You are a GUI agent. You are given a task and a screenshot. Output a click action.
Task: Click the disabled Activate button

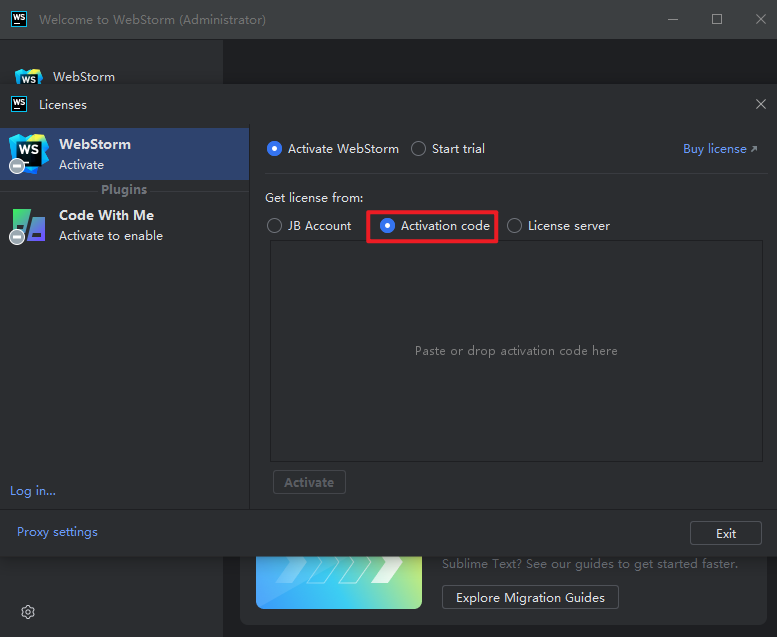[309, 482]
